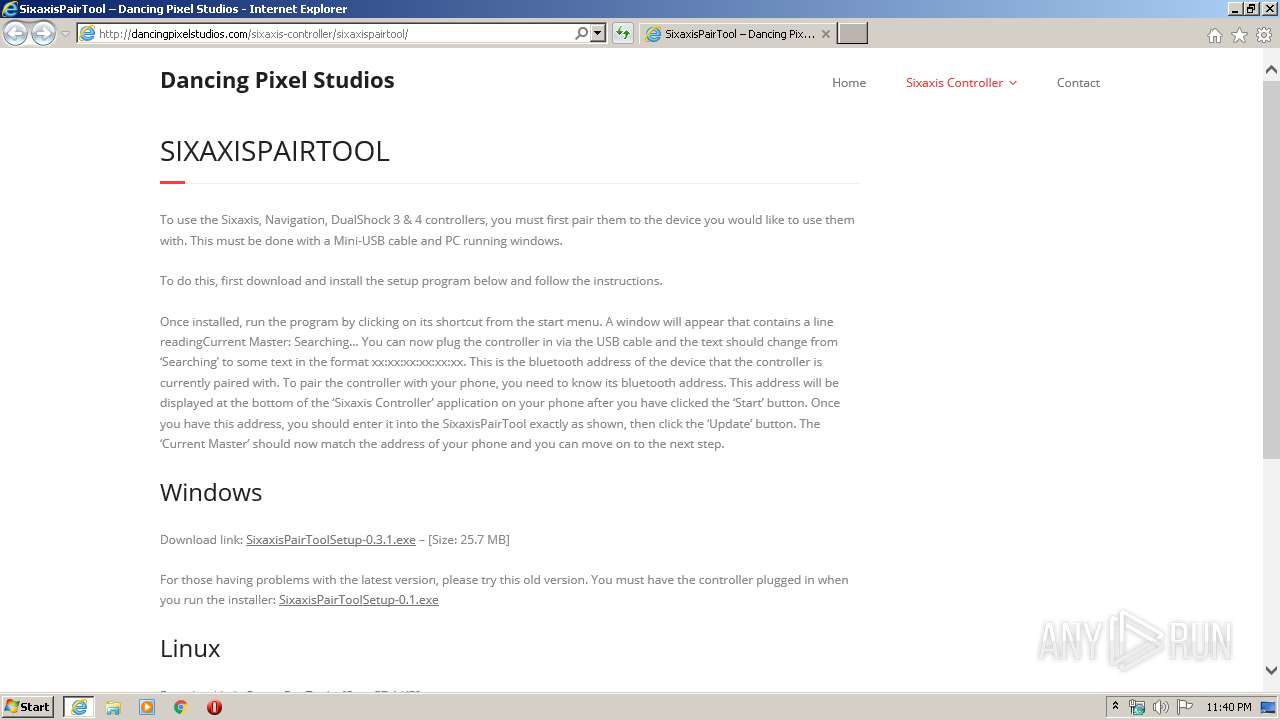Viewport: 1280px width, 720px height.
Task: Go forward with the browser Forward arrow
Action: pos(43,33)
